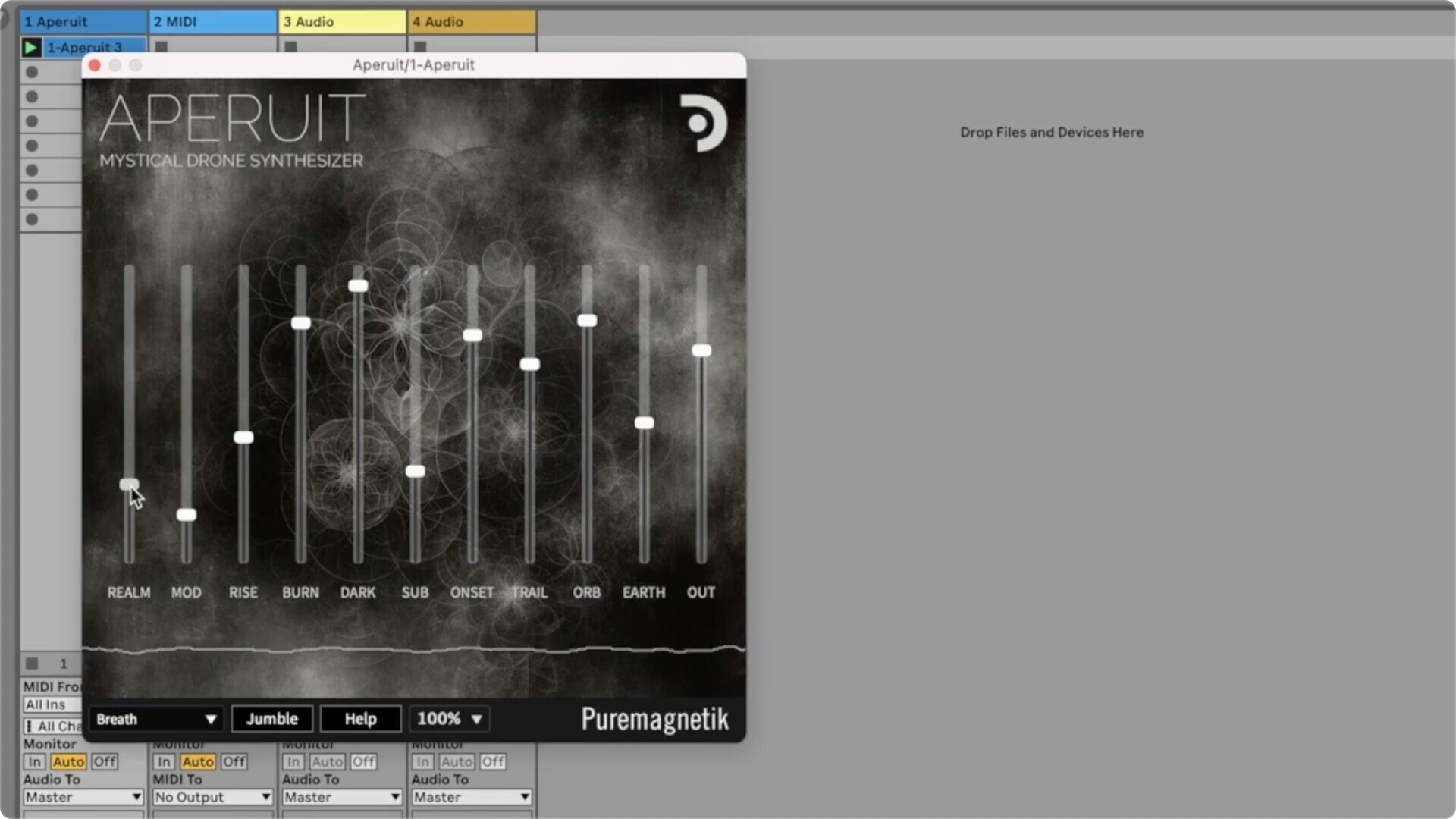
Task: Set track 3 Monitor to In
Action: [293, 761]
